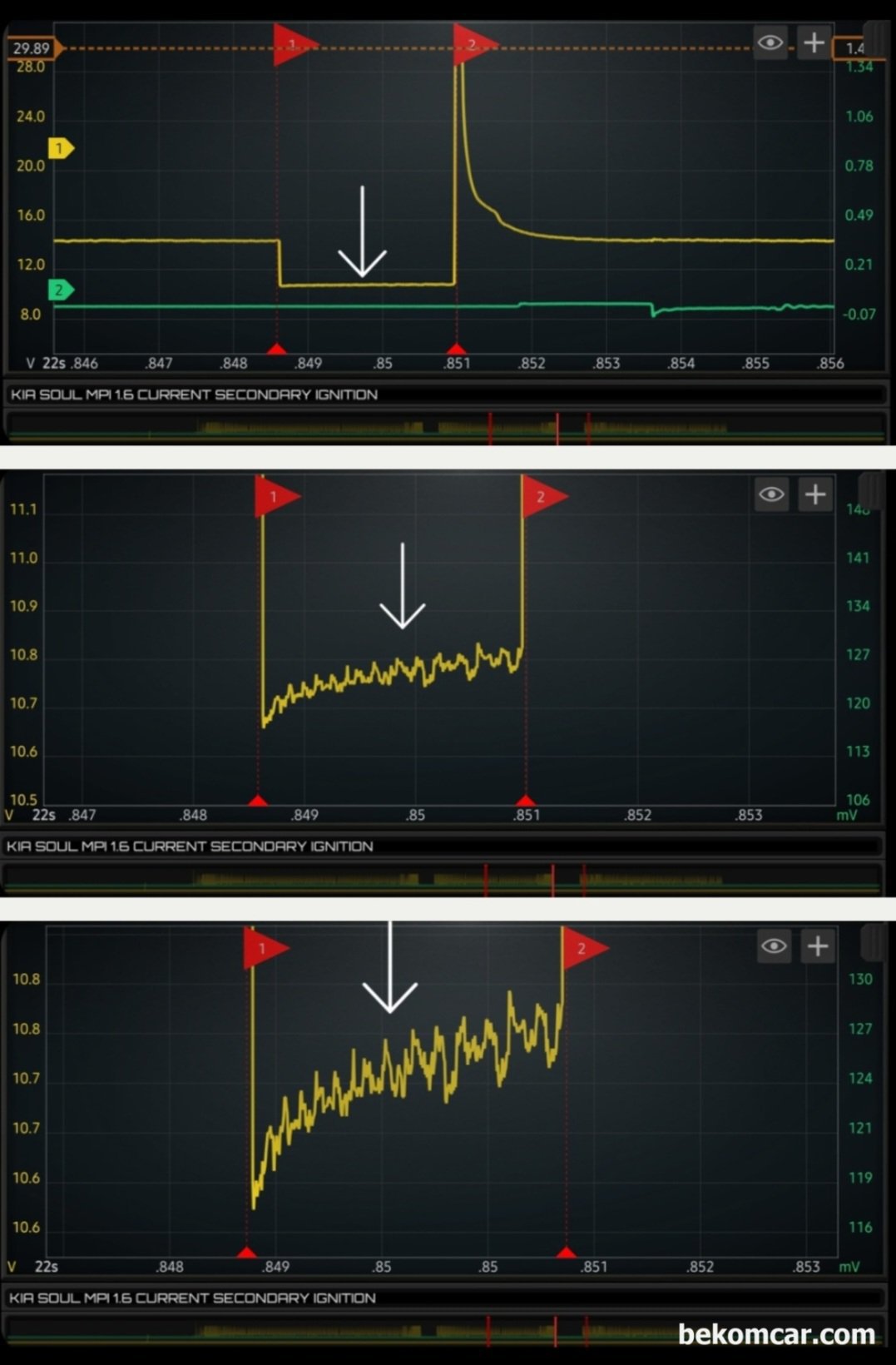Click red flag 1 in bottom chart
This screenshot has width=896, height=1365.
pos(265,948)
